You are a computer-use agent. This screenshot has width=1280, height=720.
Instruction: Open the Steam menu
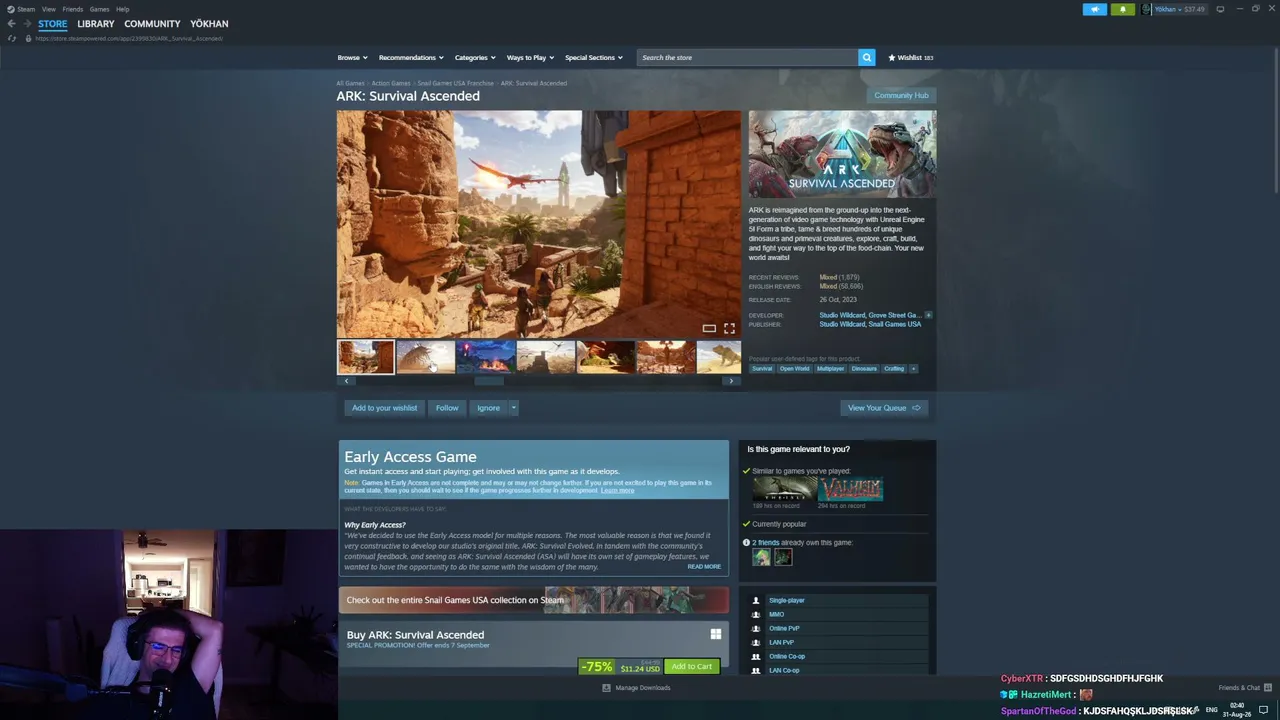coord(21,9)
